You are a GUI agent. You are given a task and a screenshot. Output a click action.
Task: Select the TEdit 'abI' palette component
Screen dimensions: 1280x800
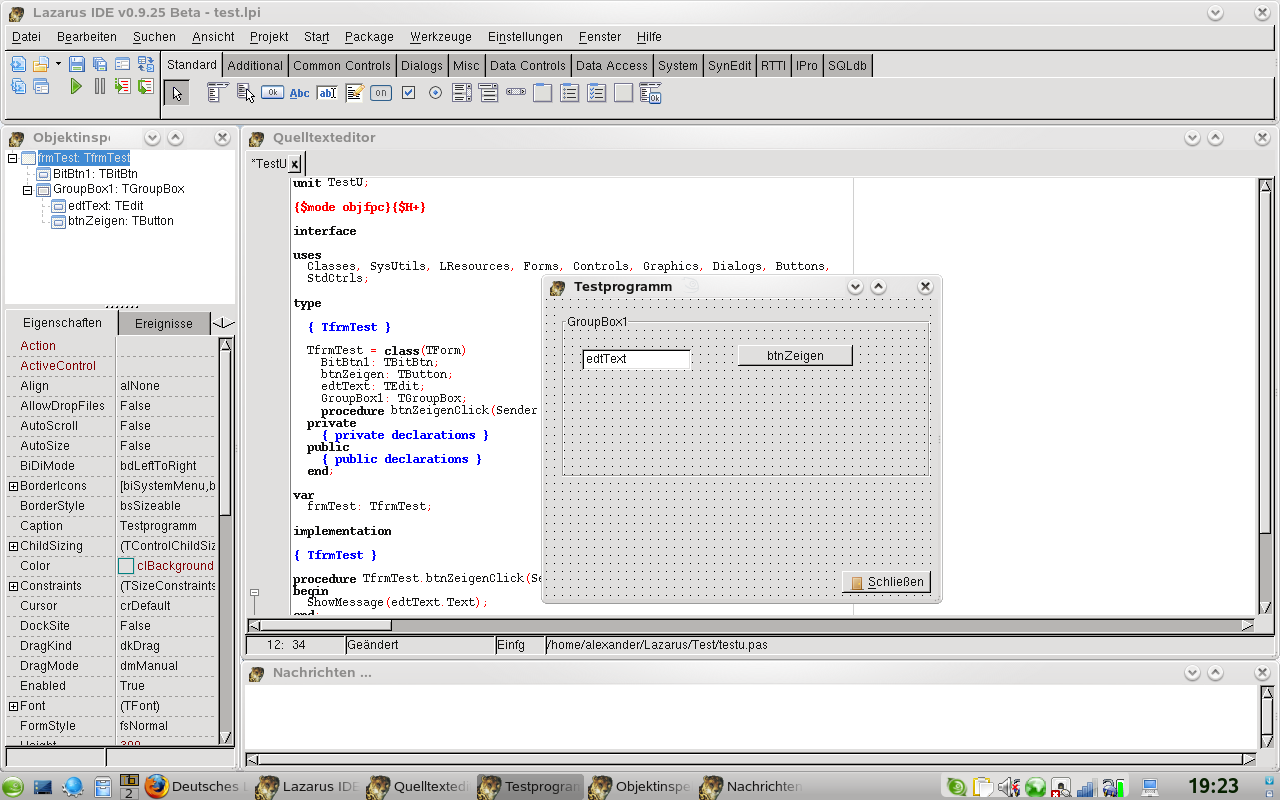327,93
